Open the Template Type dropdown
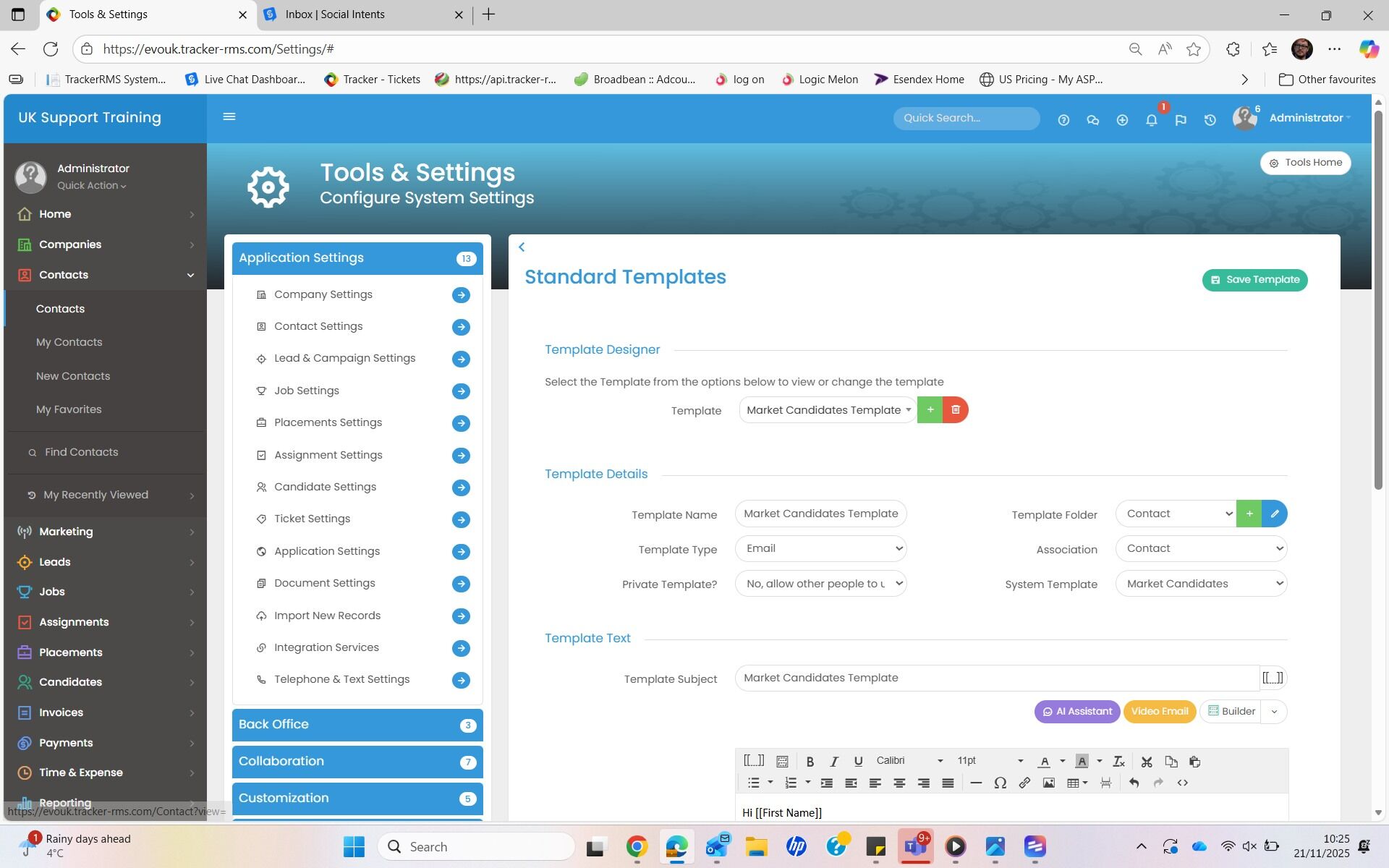 [821, 549]
